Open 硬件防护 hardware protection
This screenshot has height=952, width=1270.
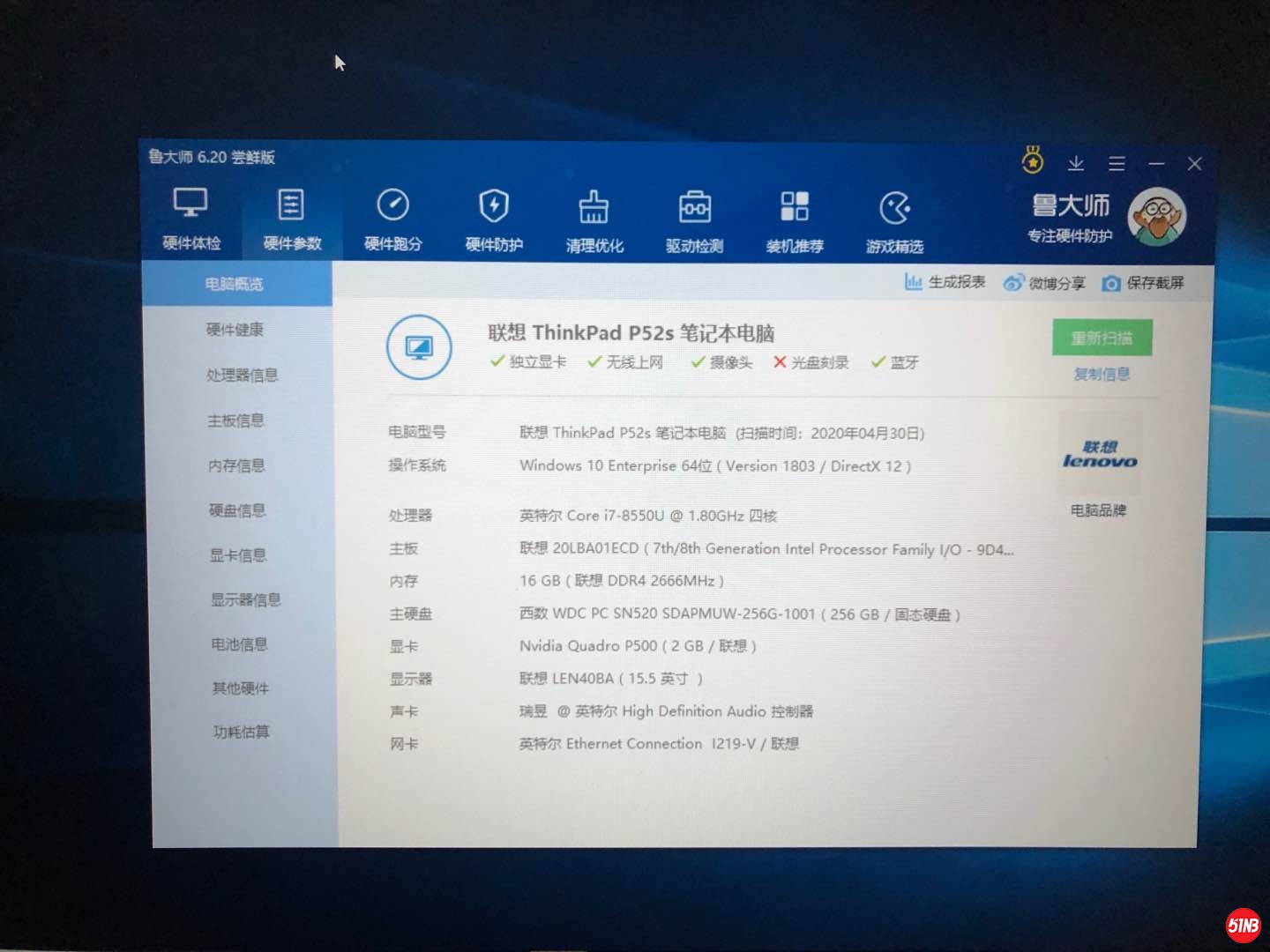tap(492, 219)
